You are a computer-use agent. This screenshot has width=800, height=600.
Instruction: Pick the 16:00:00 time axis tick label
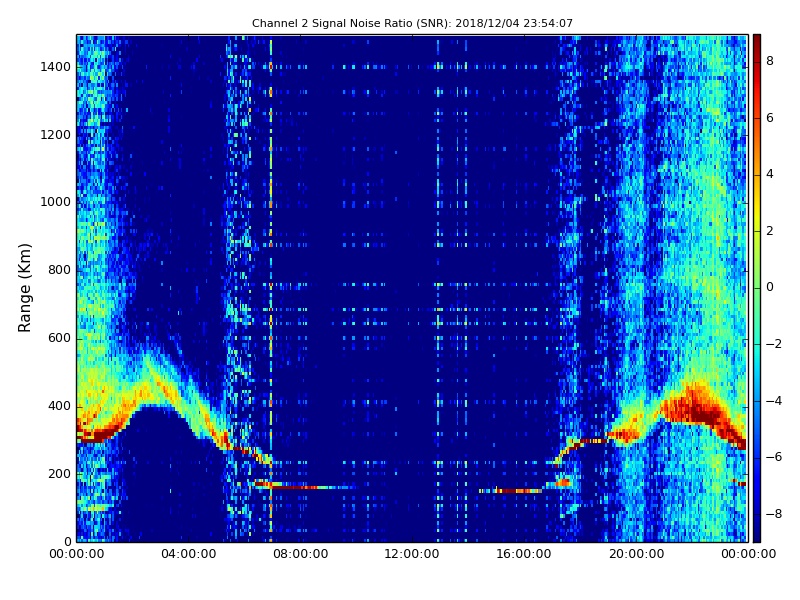tap(524, 554)
